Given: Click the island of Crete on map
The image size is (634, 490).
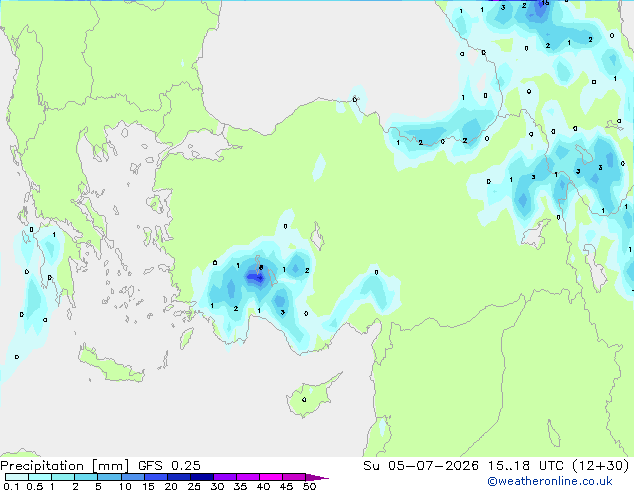Looking at the screenshot, I should click(111, 366).
